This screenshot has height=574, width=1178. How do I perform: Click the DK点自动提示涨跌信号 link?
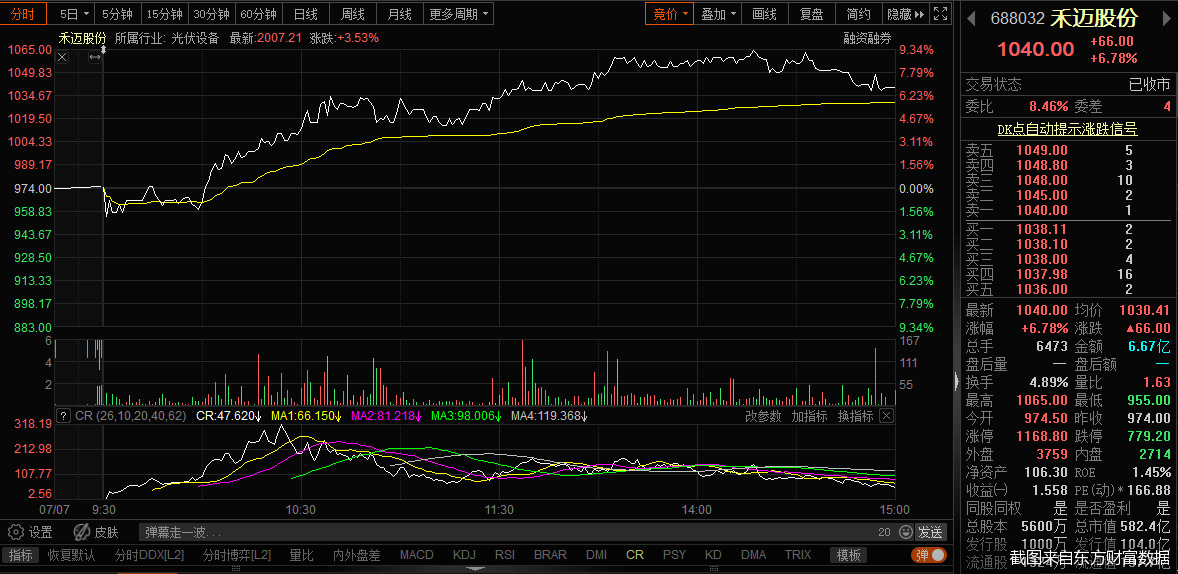coord(1067,129)
